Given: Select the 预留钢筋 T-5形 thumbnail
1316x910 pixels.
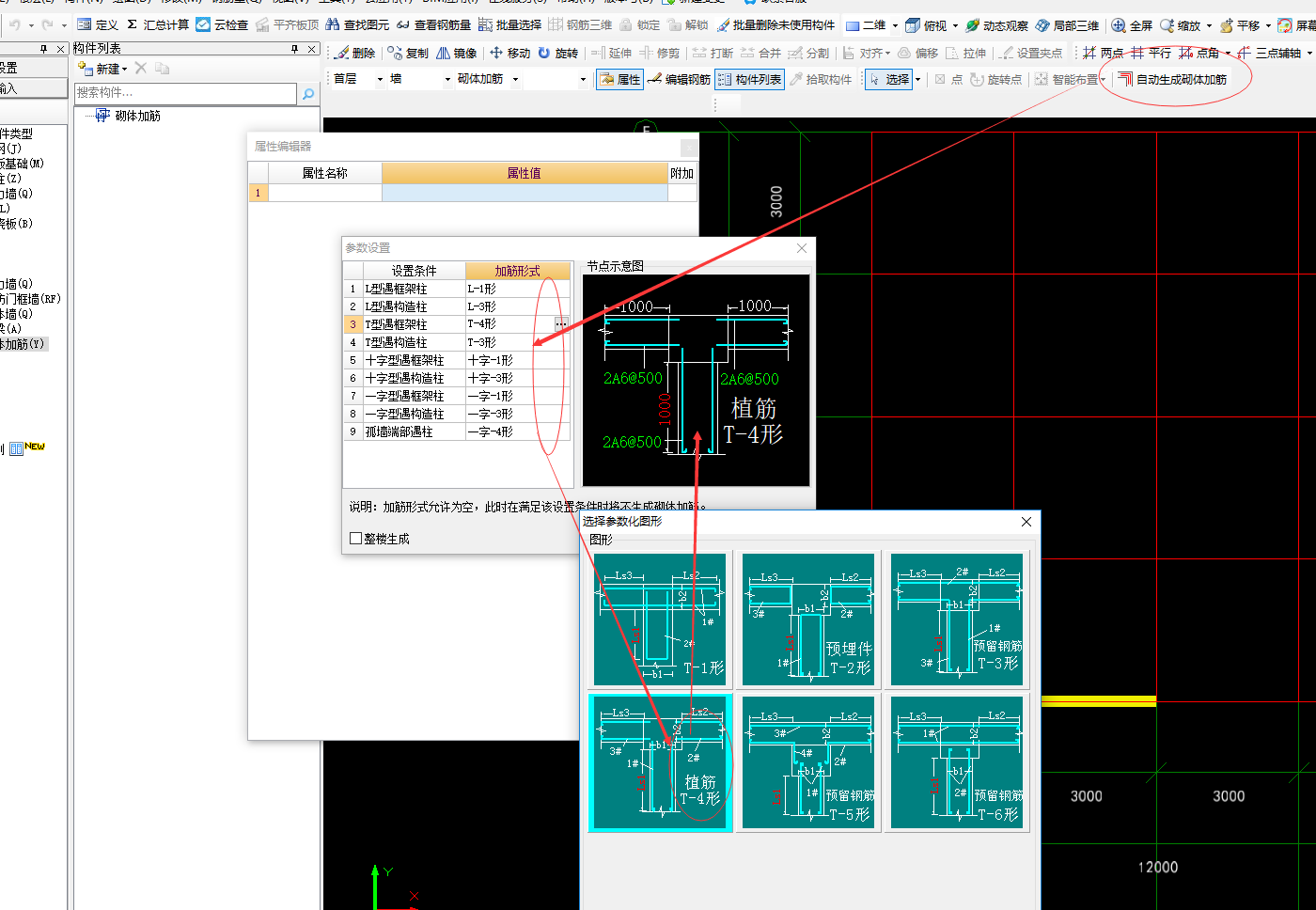Looking at the screenshot, I should [x=808, y=763].
